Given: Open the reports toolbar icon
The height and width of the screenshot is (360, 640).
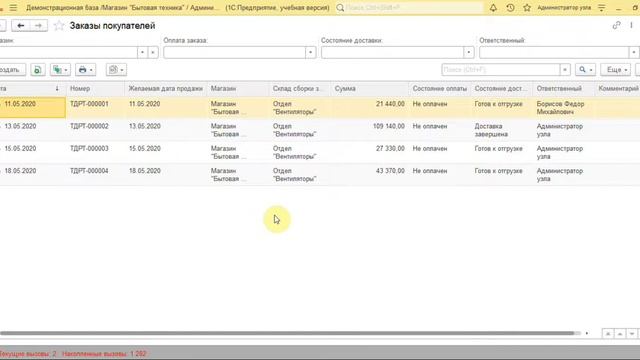Looking at the screenshot, I should 116,70.
